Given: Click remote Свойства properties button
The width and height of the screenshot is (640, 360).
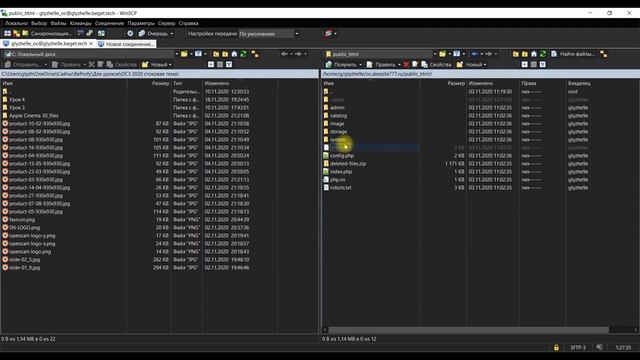Looking at the screenshot, I should point(436,64).
